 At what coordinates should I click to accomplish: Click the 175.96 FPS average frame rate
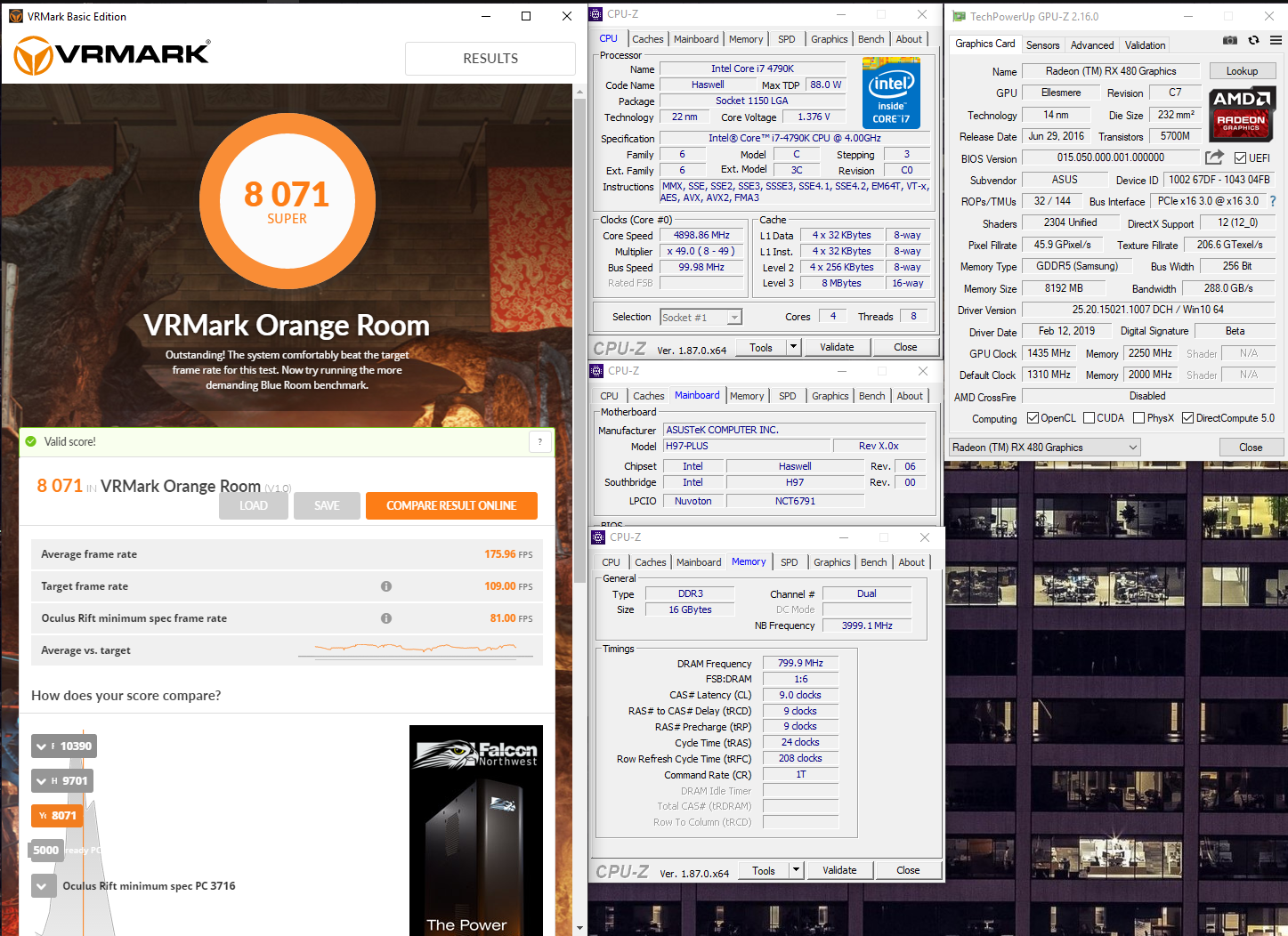click(x=508, y=554)
